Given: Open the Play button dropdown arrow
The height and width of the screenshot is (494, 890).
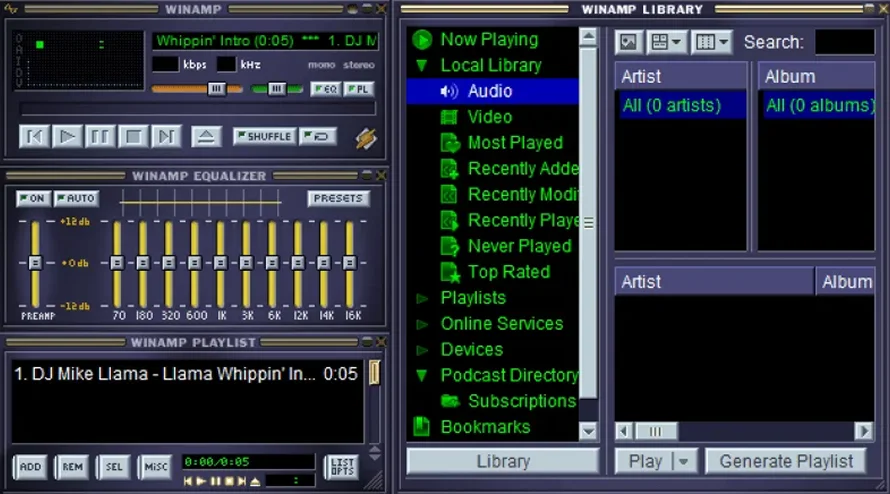Looking at the screenshot, I should (x=684, y=461).
